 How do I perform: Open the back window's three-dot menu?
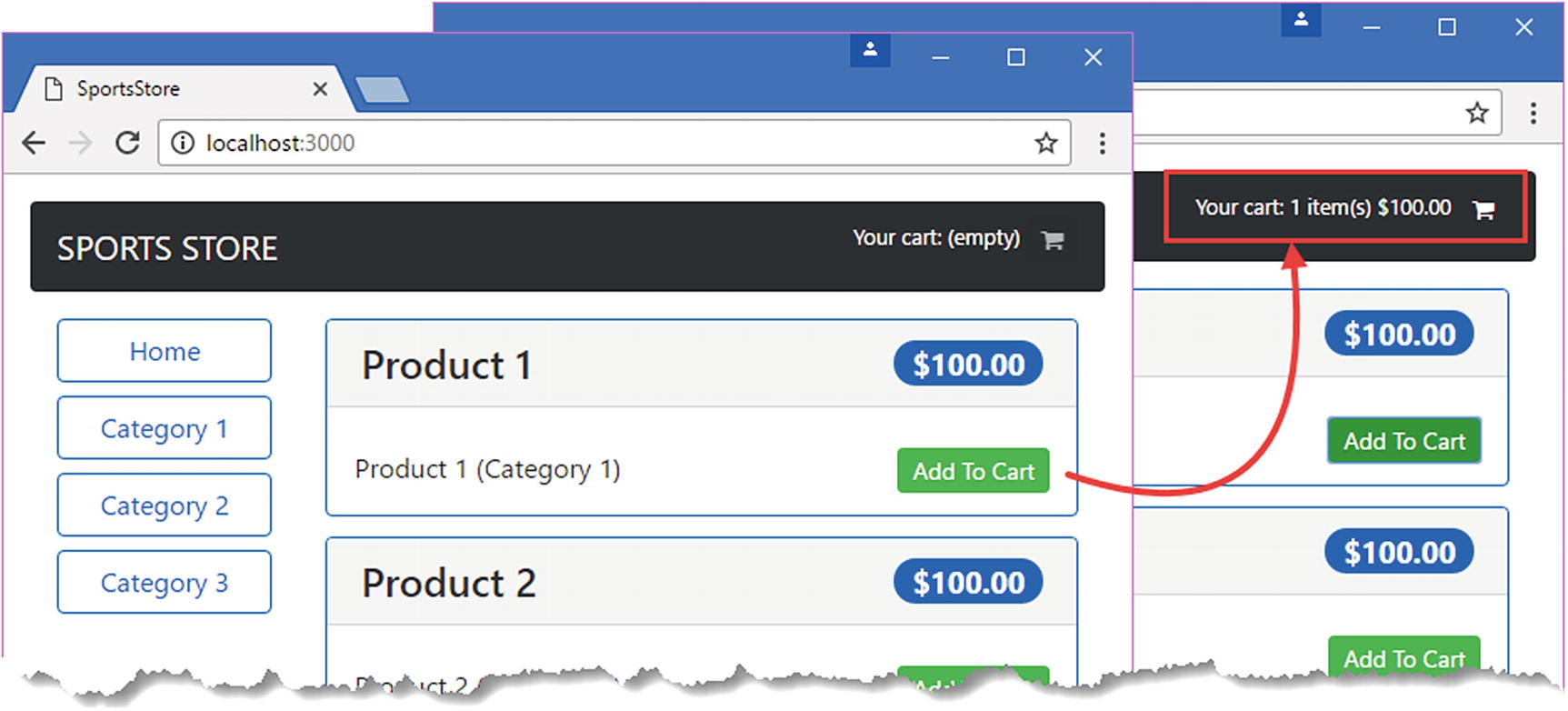[1533, 113]
